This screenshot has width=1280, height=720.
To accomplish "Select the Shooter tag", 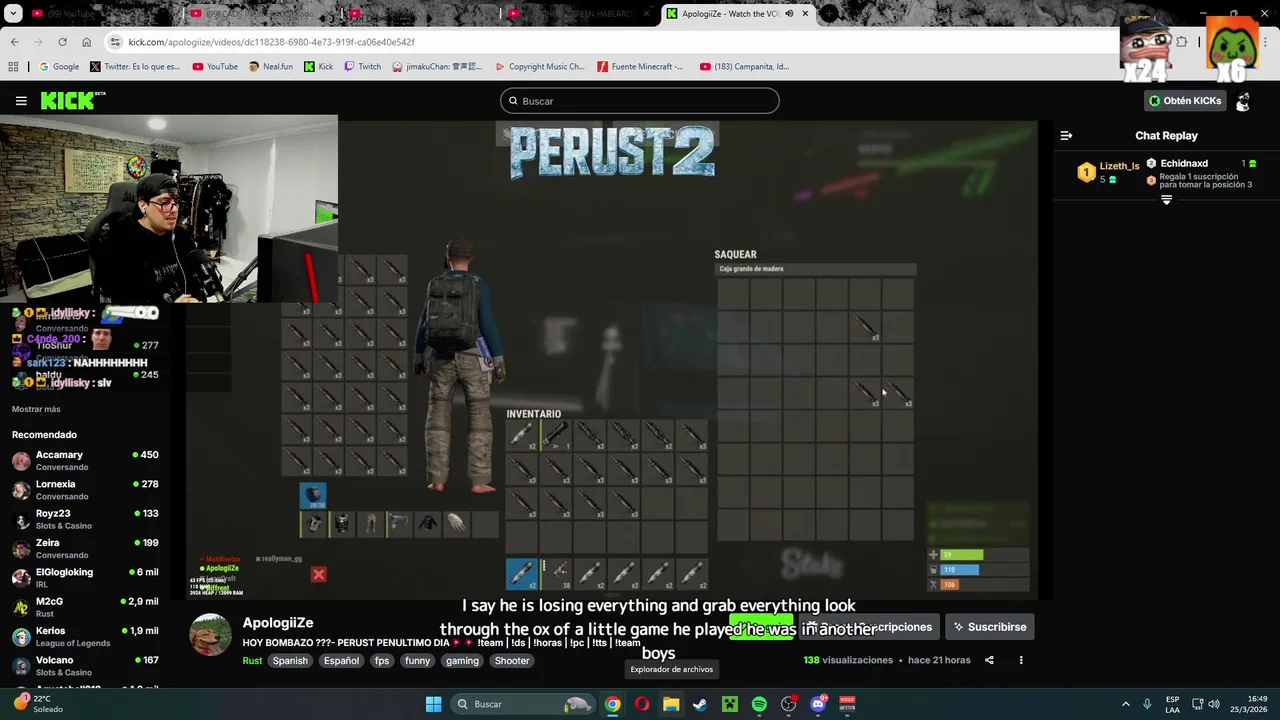I will [x=512, y=660].
